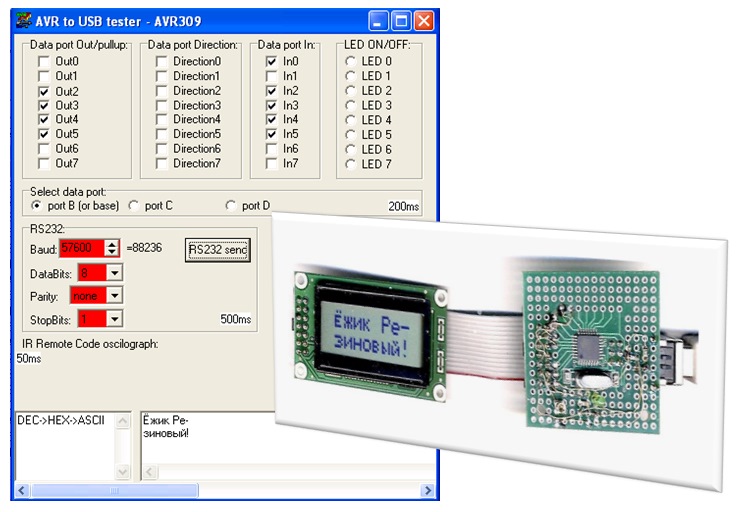Uncheck the Out3 checkbox
739x512 pixels.
tap(44, 106)
